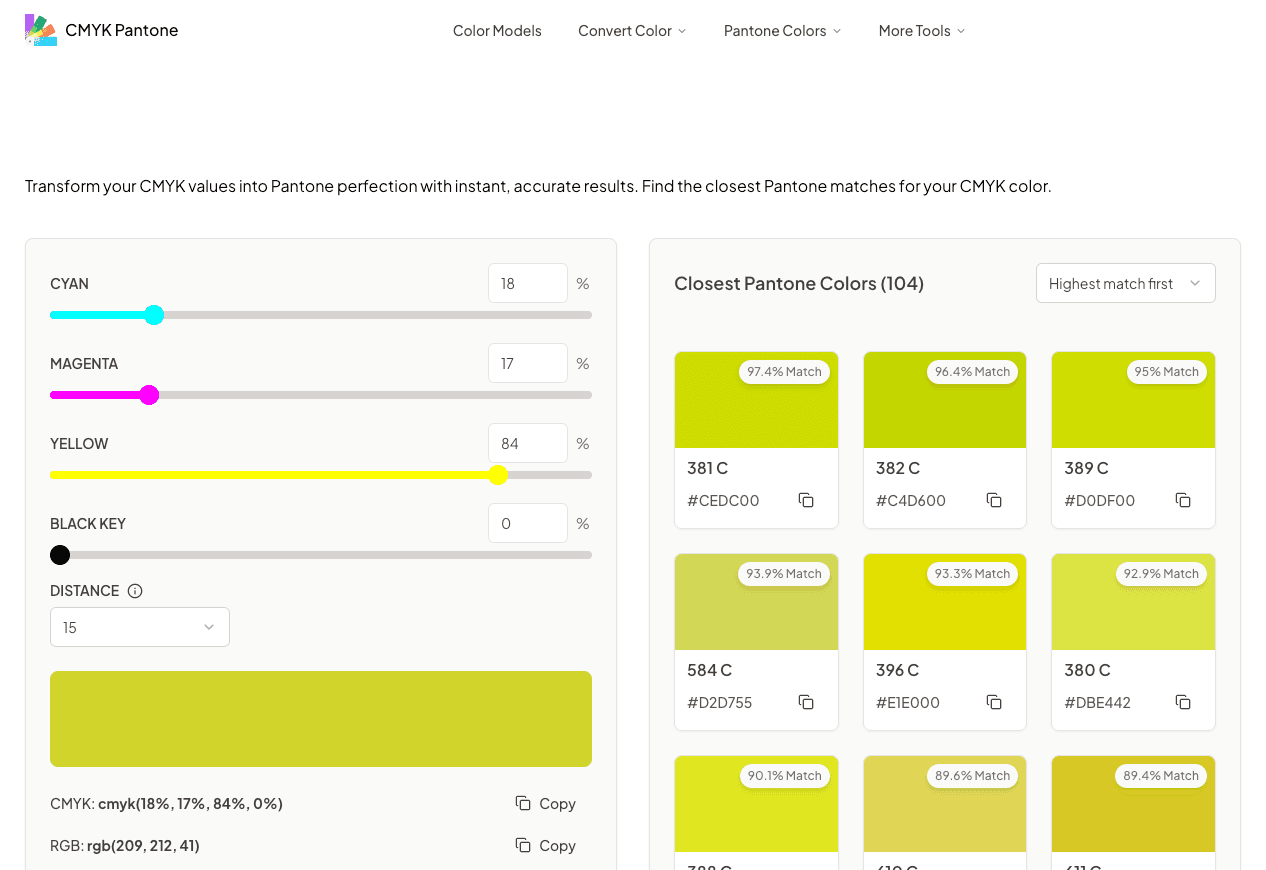The height and width of the screenshot is (870, 1266).
Task: Open the Distance dropdown set to 15
Action: tap(140, 627)
